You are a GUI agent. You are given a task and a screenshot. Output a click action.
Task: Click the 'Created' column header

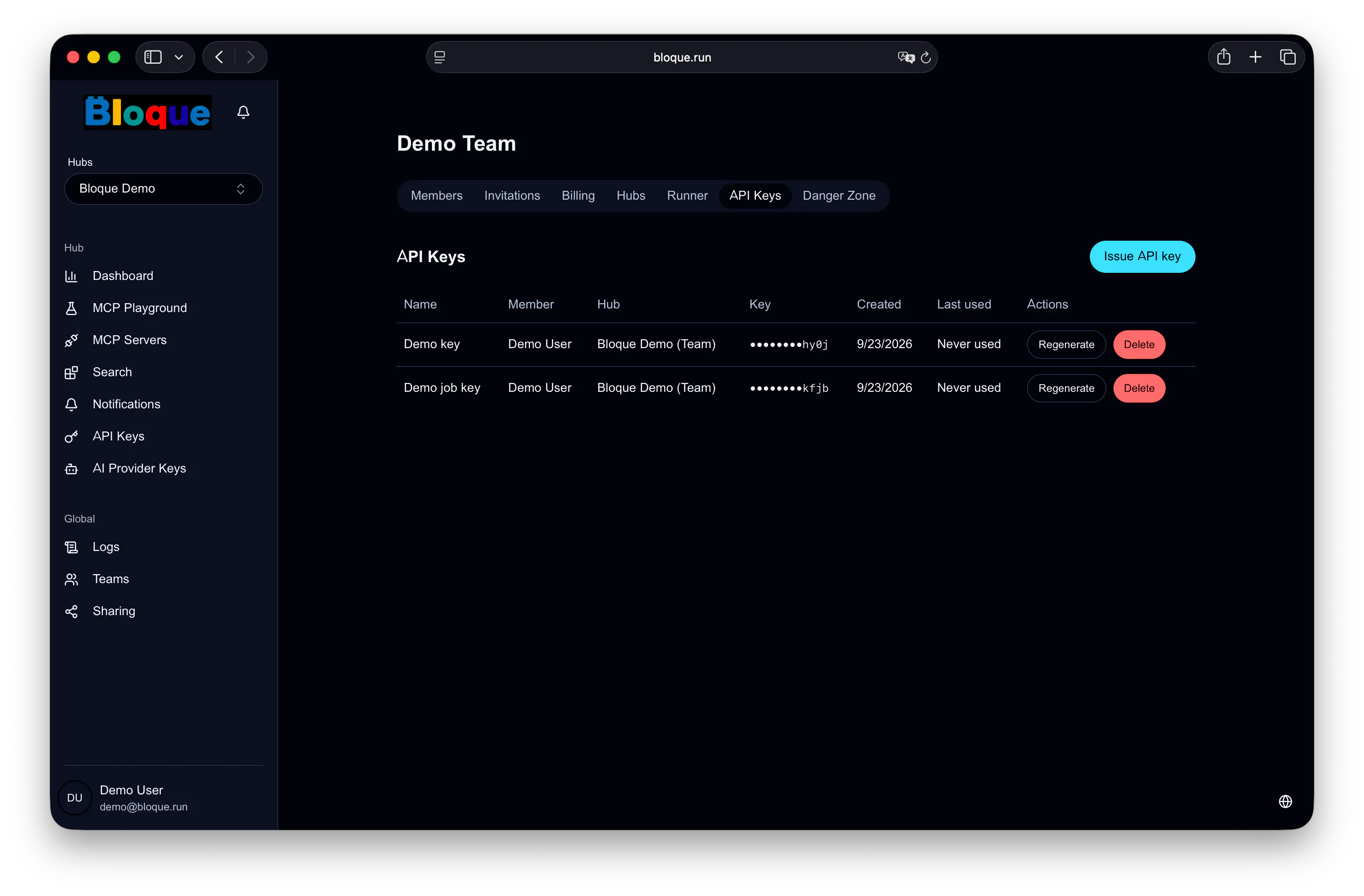click(879, 304)
